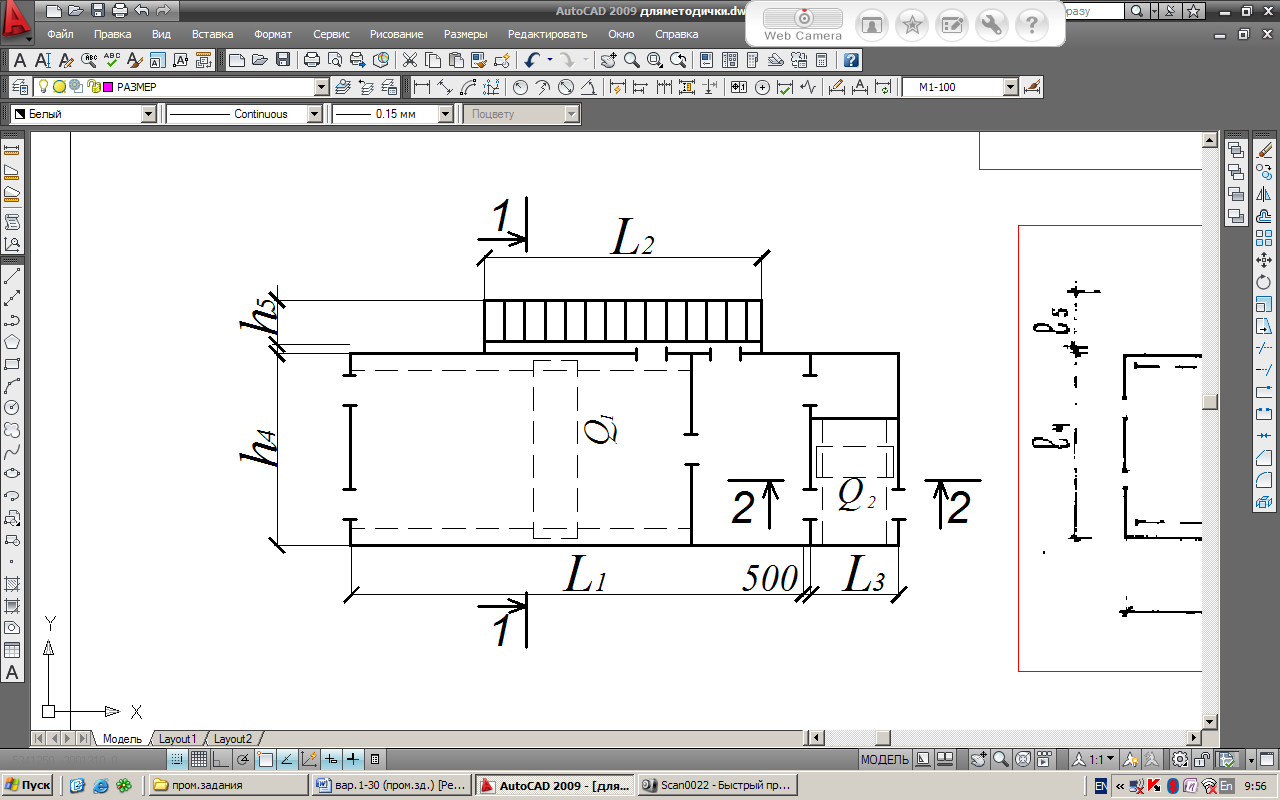
Task: Open the QuickCalc calculator
Action: 821,60
